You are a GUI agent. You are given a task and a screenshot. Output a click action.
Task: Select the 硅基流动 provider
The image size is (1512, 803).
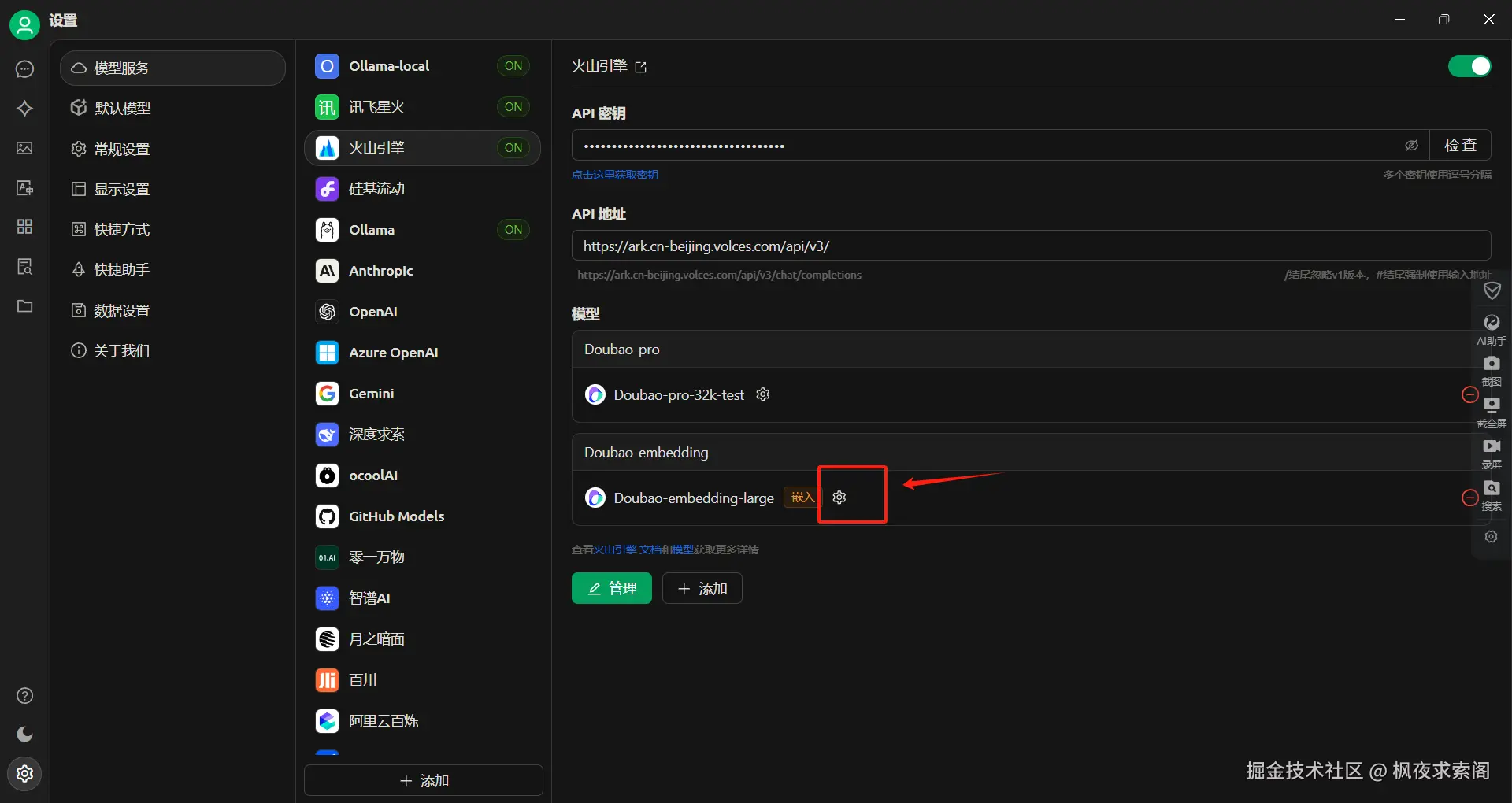tap(422, 189)
